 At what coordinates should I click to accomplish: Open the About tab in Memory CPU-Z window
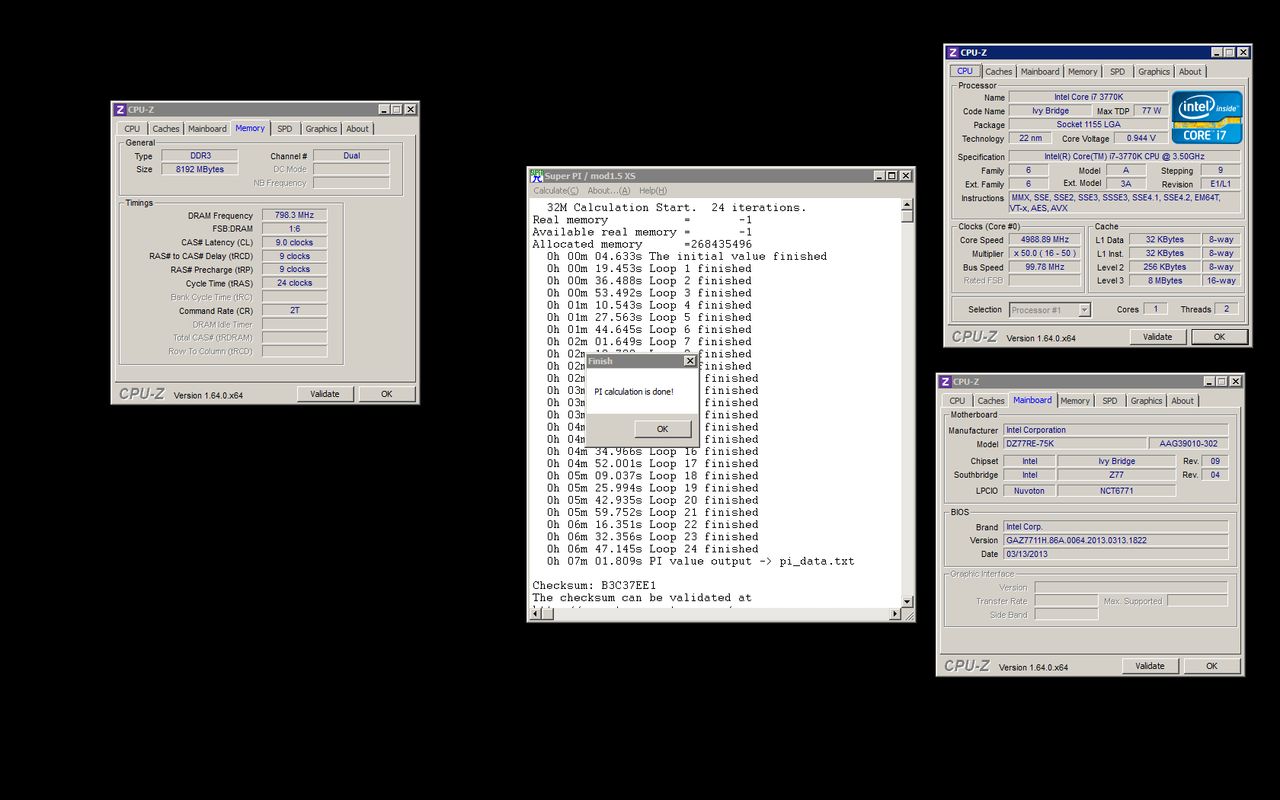357,128
